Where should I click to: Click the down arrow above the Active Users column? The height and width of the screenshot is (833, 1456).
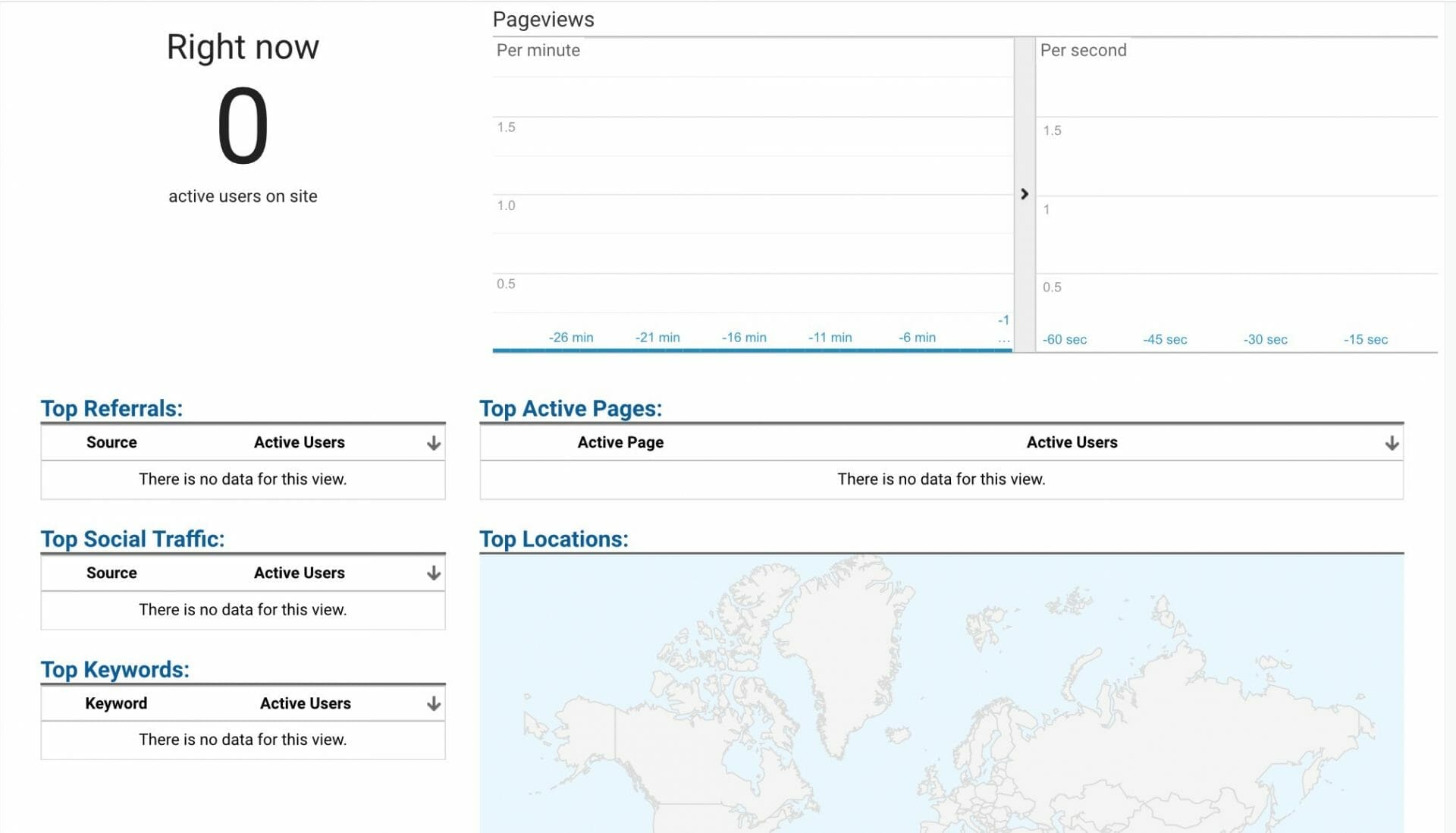click(x=432, y=442)
